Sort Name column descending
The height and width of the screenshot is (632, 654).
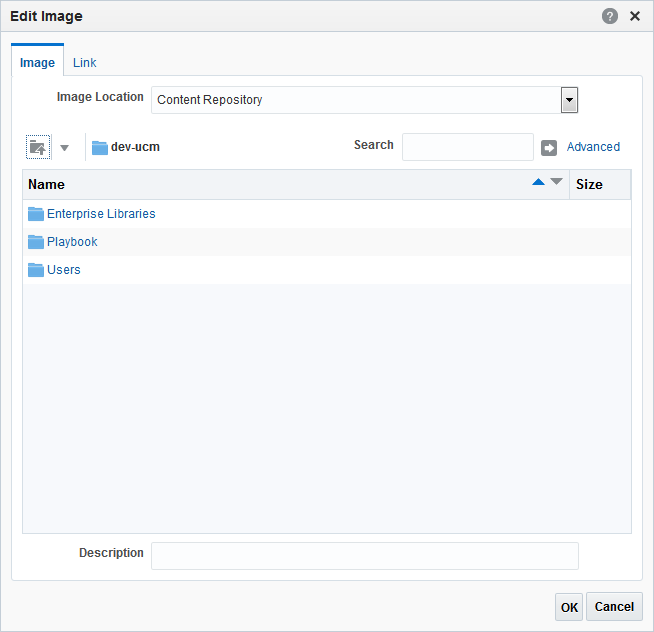pos(557,182)
